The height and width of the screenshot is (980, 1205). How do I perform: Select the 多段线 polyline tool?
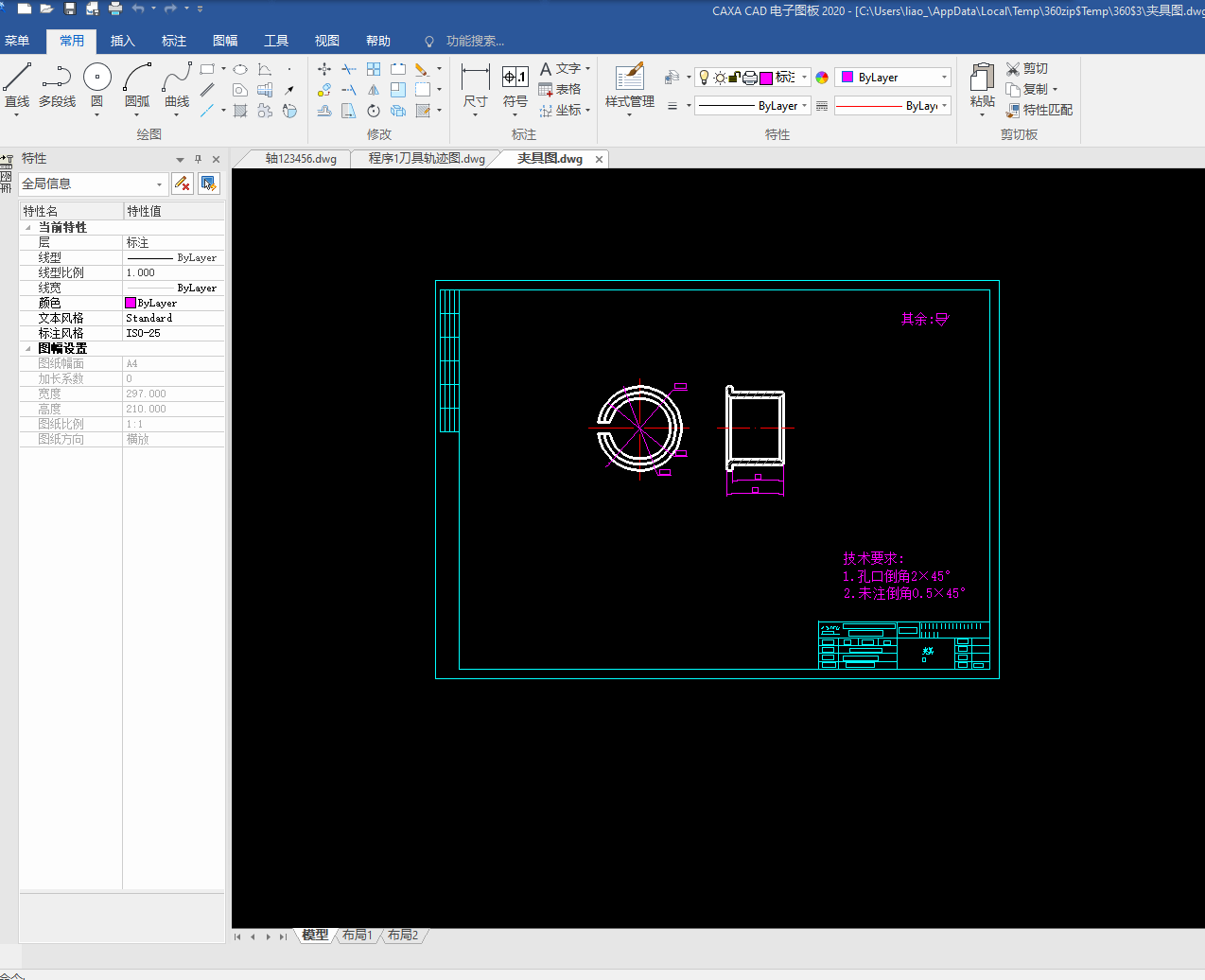pos(57,86)
